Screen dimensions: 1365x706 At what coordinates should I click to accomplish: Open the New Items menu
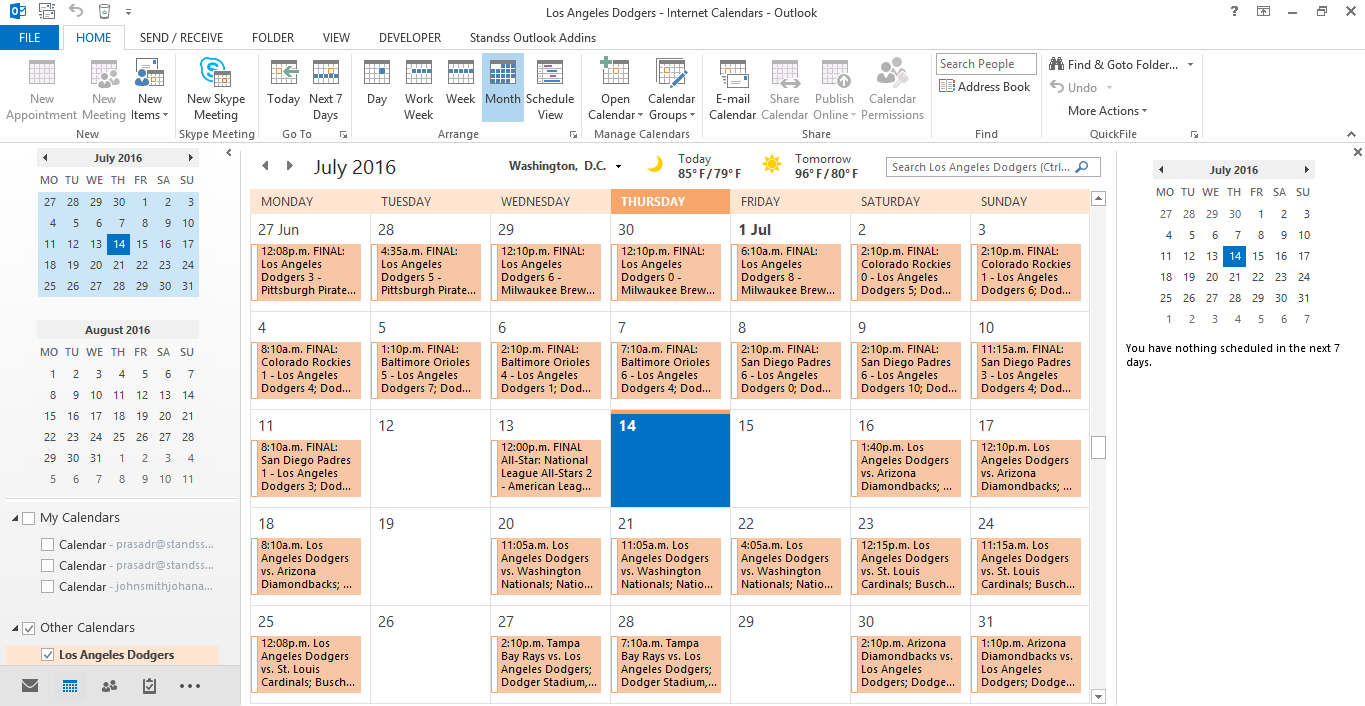pos(150,90)
